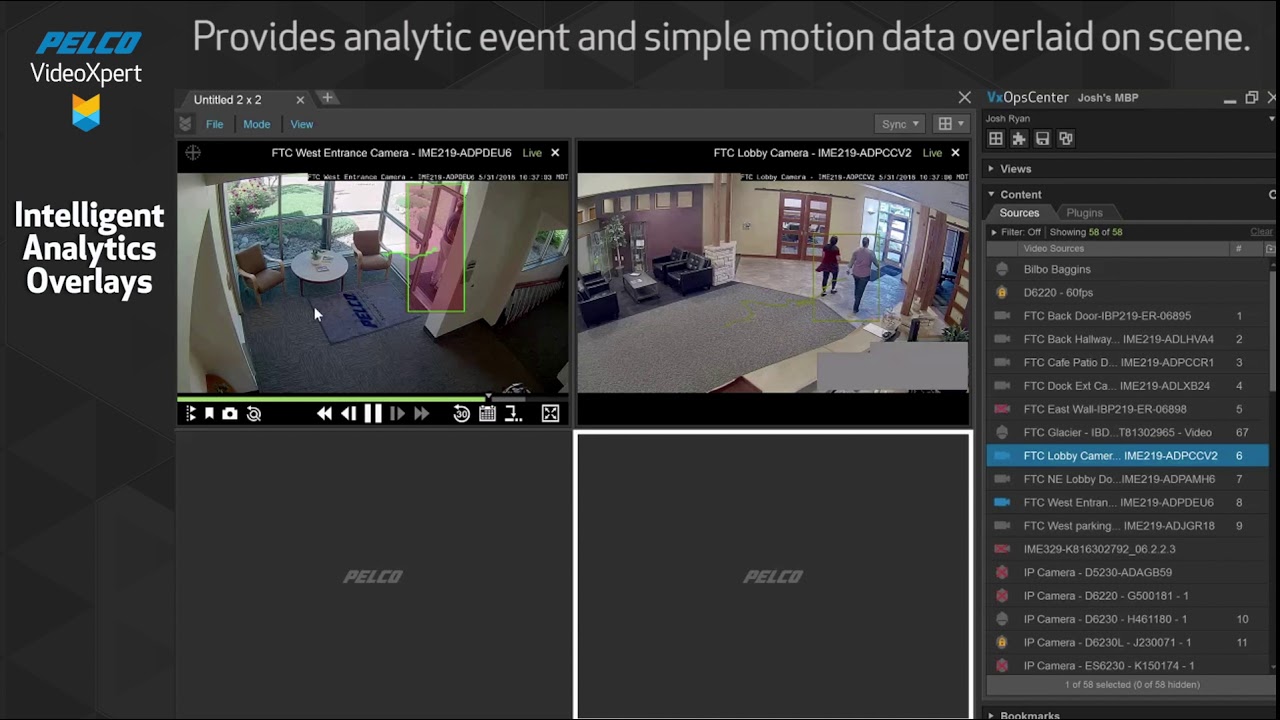Save the workspace with floppy disk icon
The image size is (1280, 720).
tap(1042, 139)
